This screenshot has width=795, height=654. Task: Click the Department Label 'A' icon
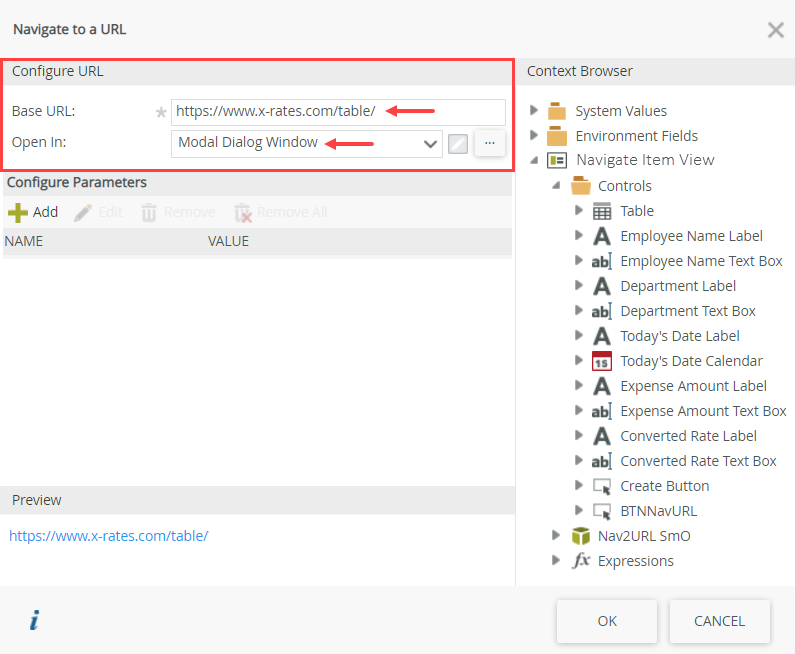point(602,286)
